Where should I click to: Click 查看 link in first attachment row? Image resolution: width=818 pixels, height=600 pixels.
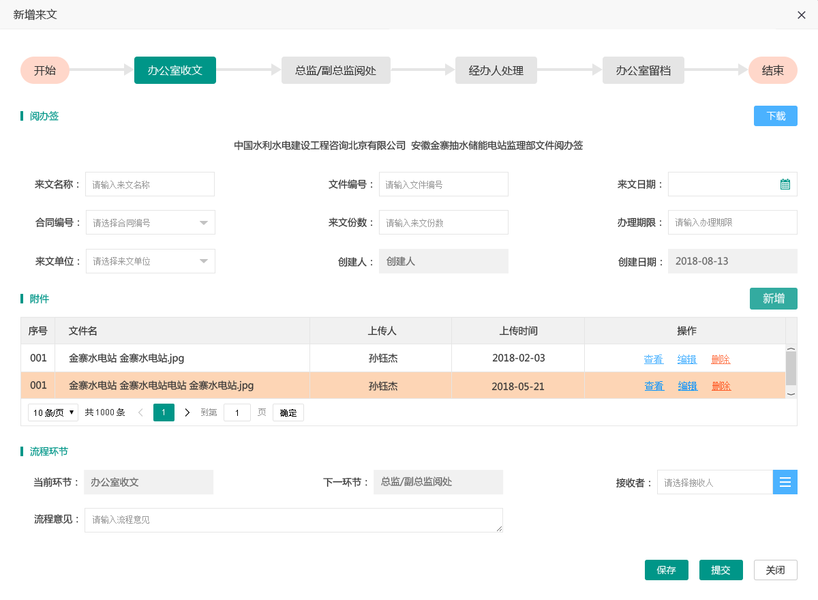[x=653, y=359]
